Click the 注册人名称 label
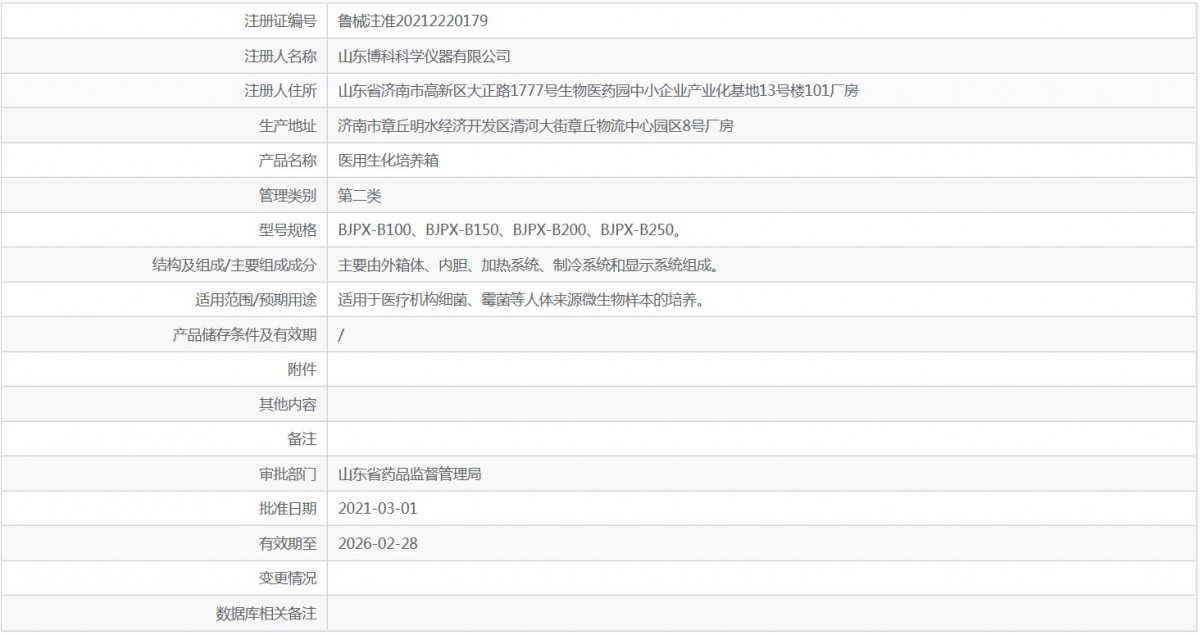This screenshot has width=1200, height=635. (281, 55)
